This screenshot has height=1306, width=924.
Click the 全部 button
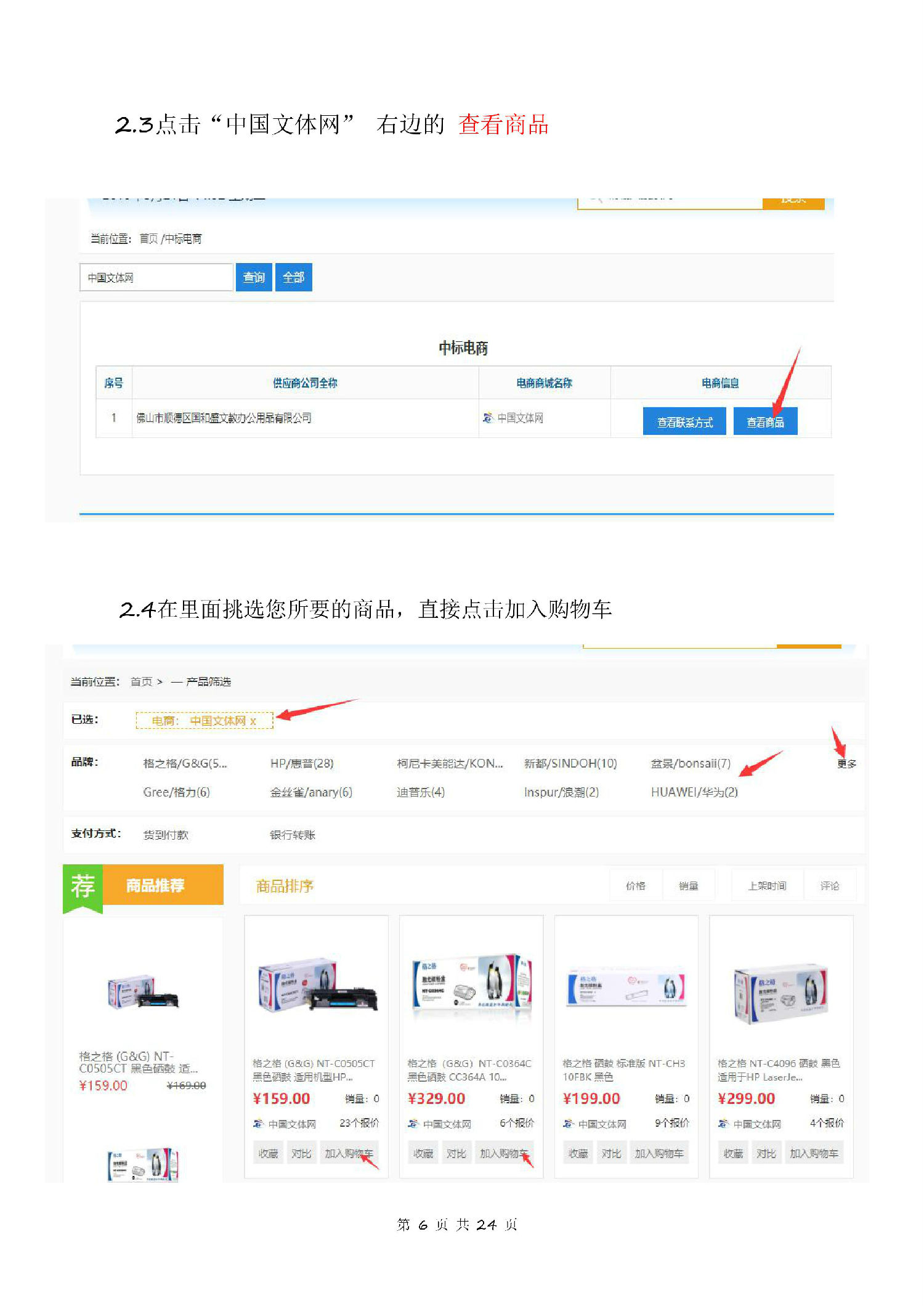click(293, 277)
